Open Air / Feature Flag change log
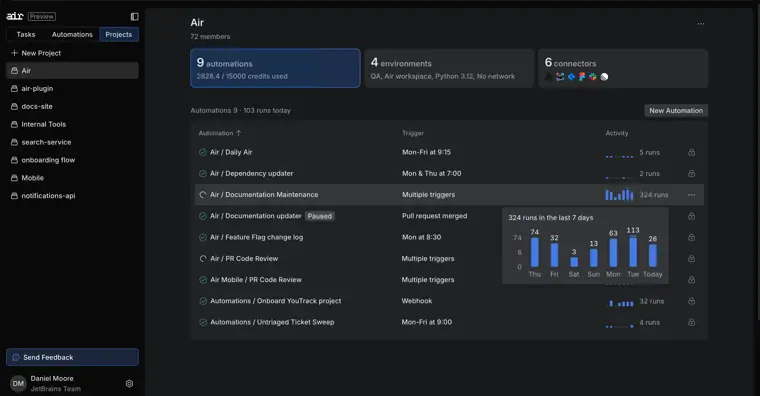Image resolution: width=760 pixels, height=396 pixels. click(256, 238)
